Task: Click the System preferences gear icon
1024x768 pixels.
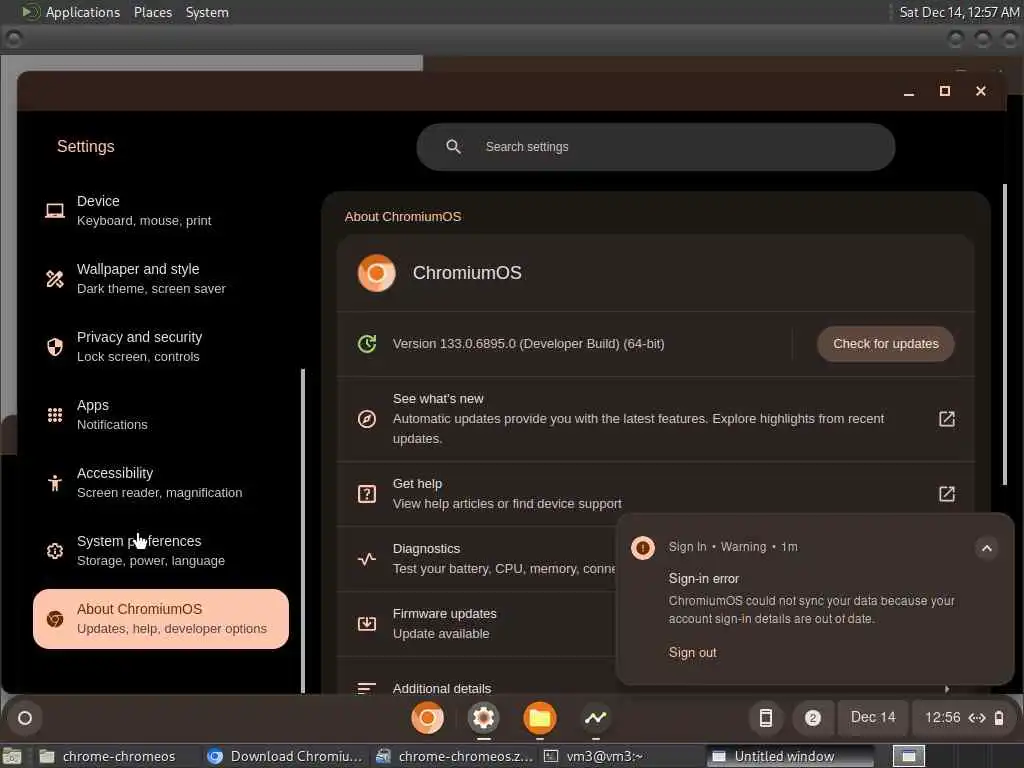Action: coord(55,551)
